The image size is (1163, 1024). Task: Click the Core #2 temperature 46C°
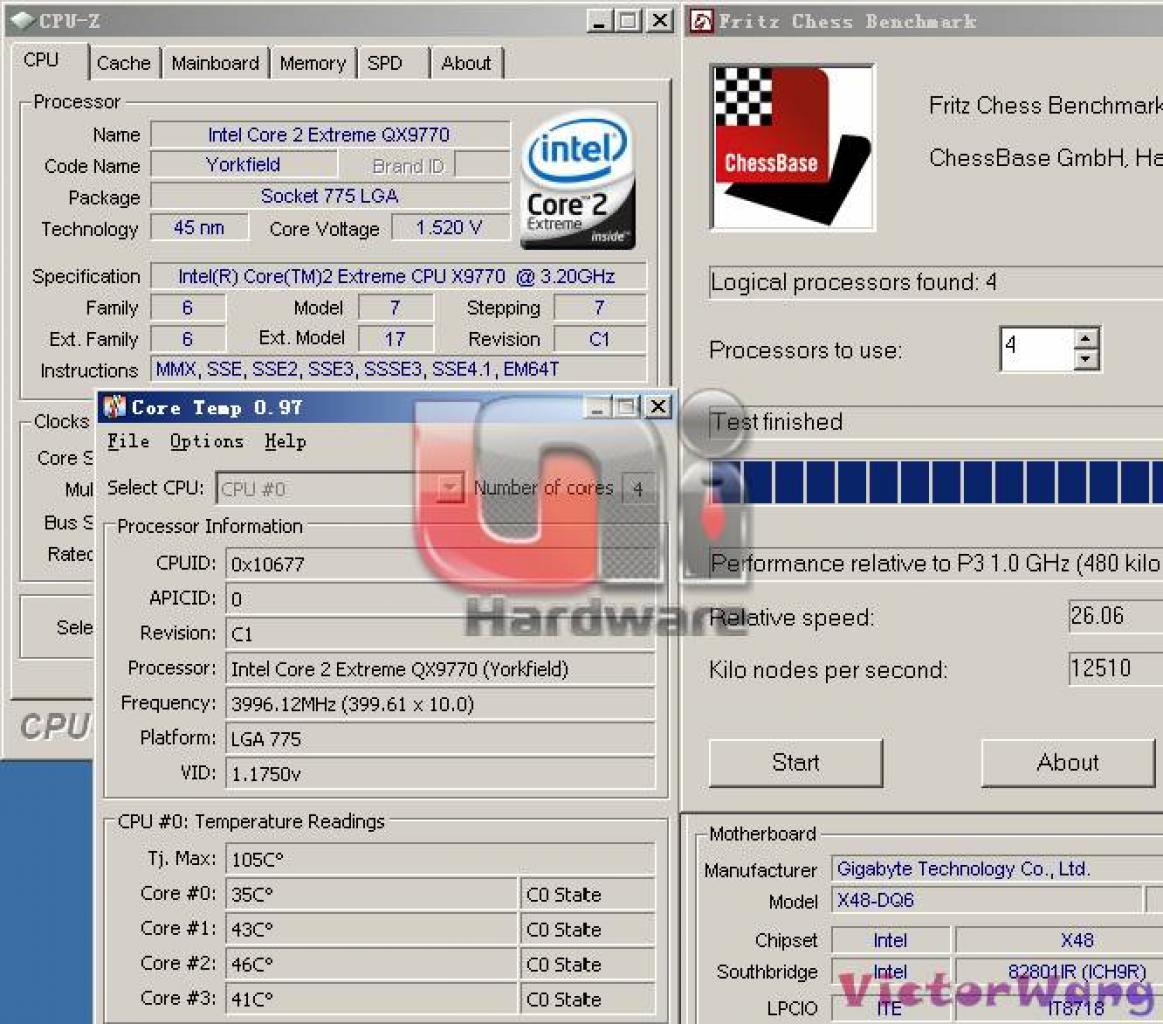pyautogui.click(x=371, y=964)
